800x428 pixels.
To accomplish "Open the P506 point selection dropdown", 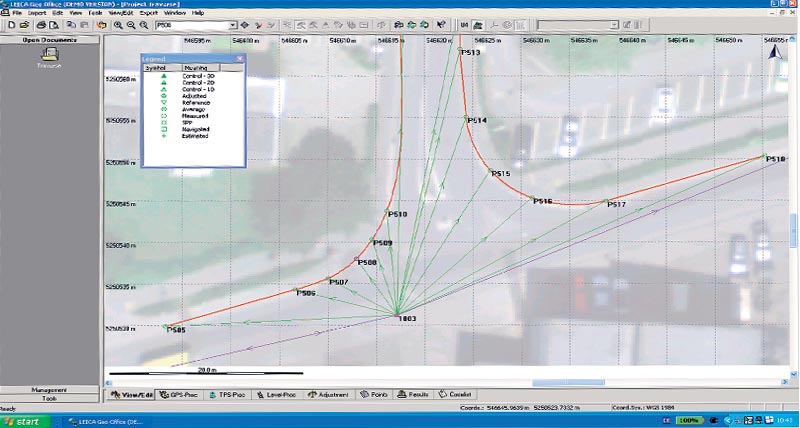I will pos(233,23).
